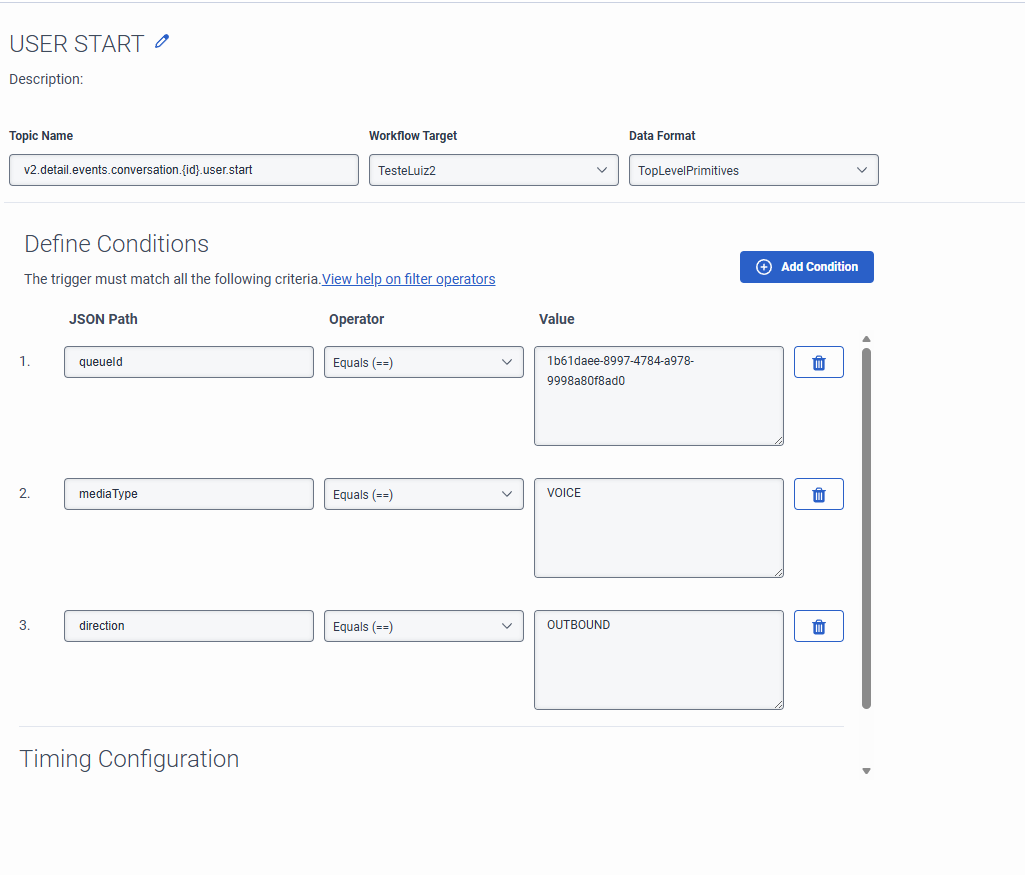Click the pencil edit icon beside USER START
This screenshot has height=875, width=1025.
(x=163, y=42)
